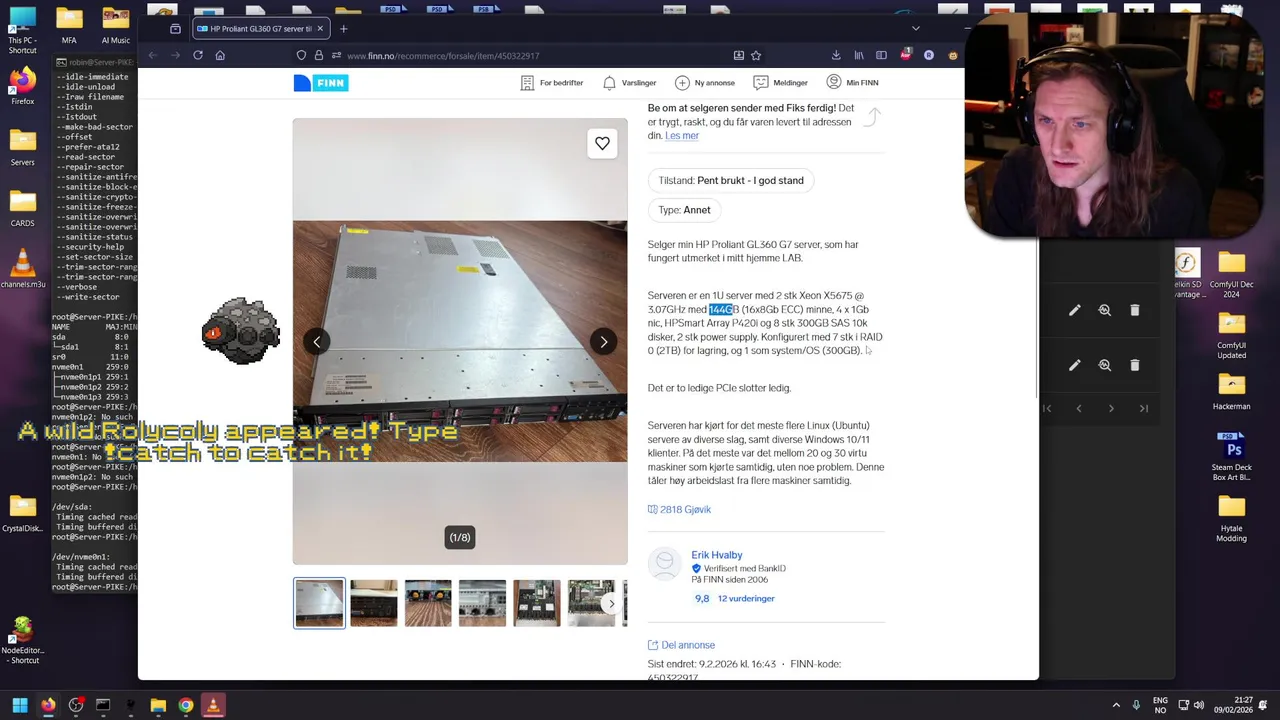Close the HP Proliant GL360 G7 tab
This screenshot has width=1280, height=720.
tap(320, 28)
